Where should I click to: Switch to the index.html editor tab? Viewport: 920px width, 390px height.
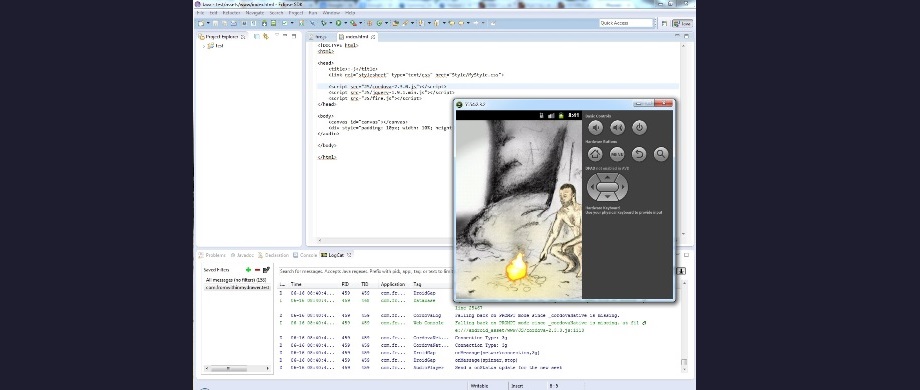pos(358,36)
